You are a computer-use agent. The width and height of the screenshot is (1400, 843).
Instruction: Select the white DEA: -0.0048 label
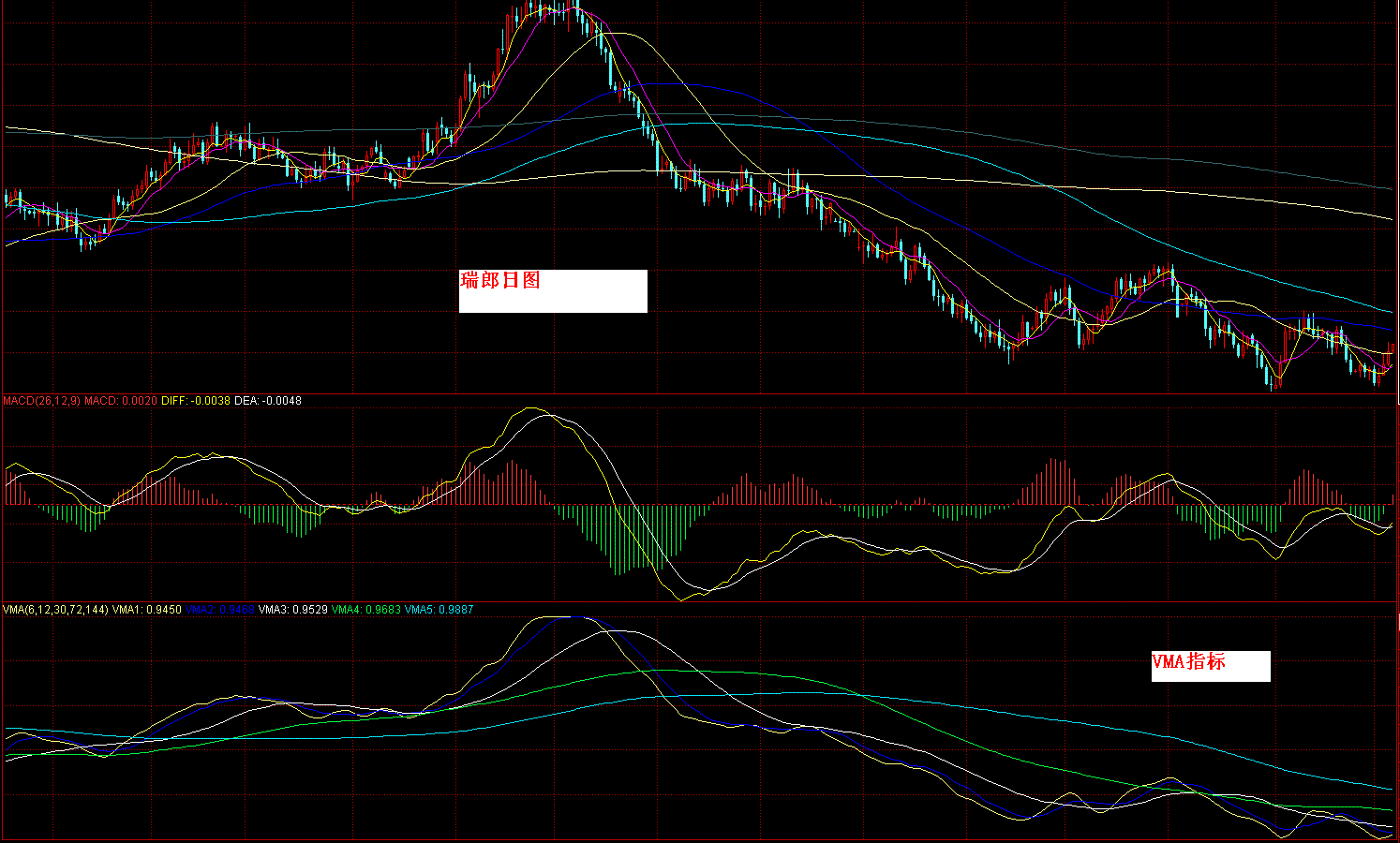[x=268, y=401]
